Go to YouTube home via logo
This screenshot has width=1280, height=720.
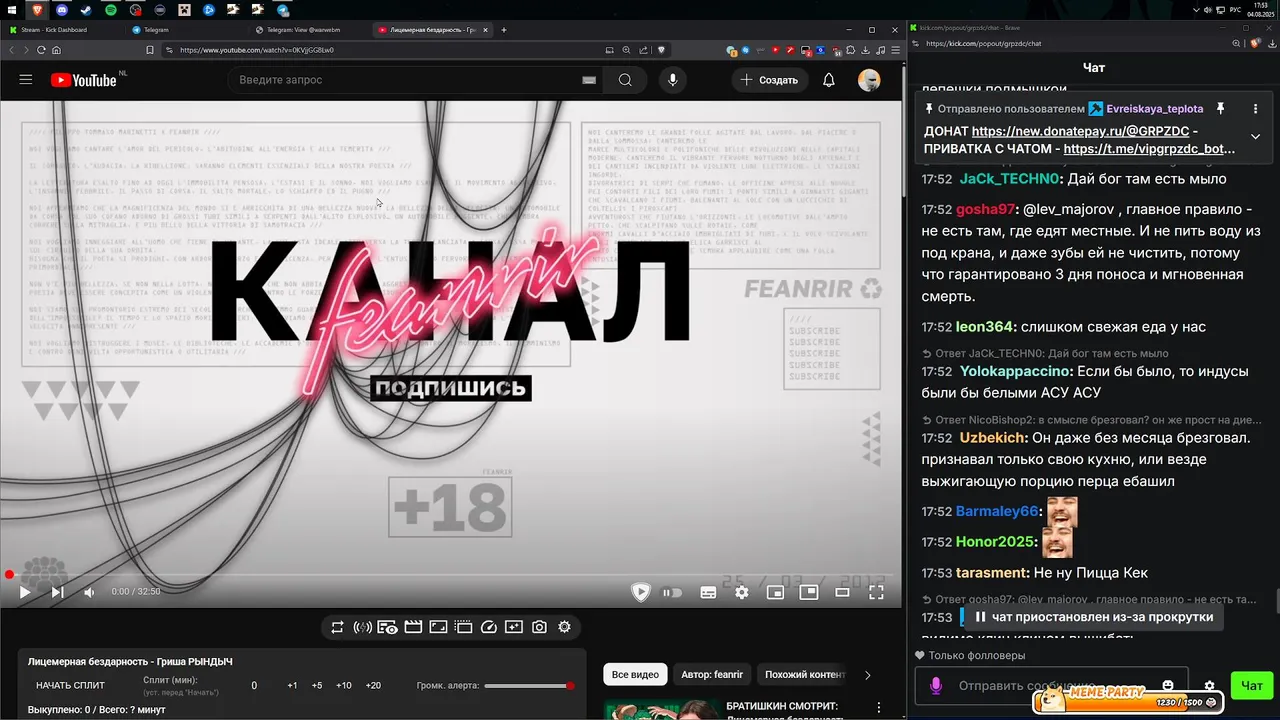(84, 80)
